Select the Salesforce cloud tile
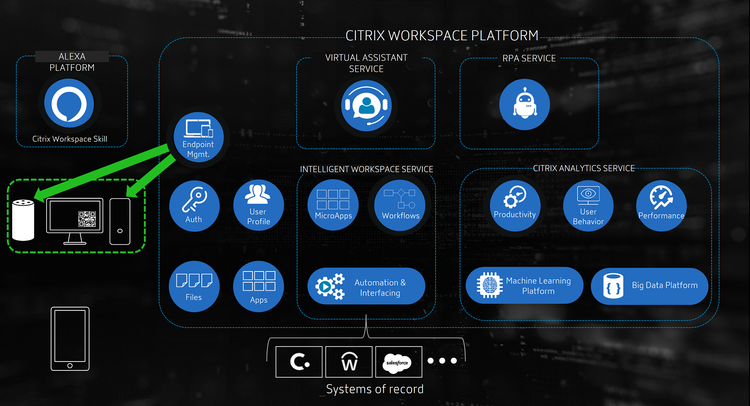 tap(399, 362)
